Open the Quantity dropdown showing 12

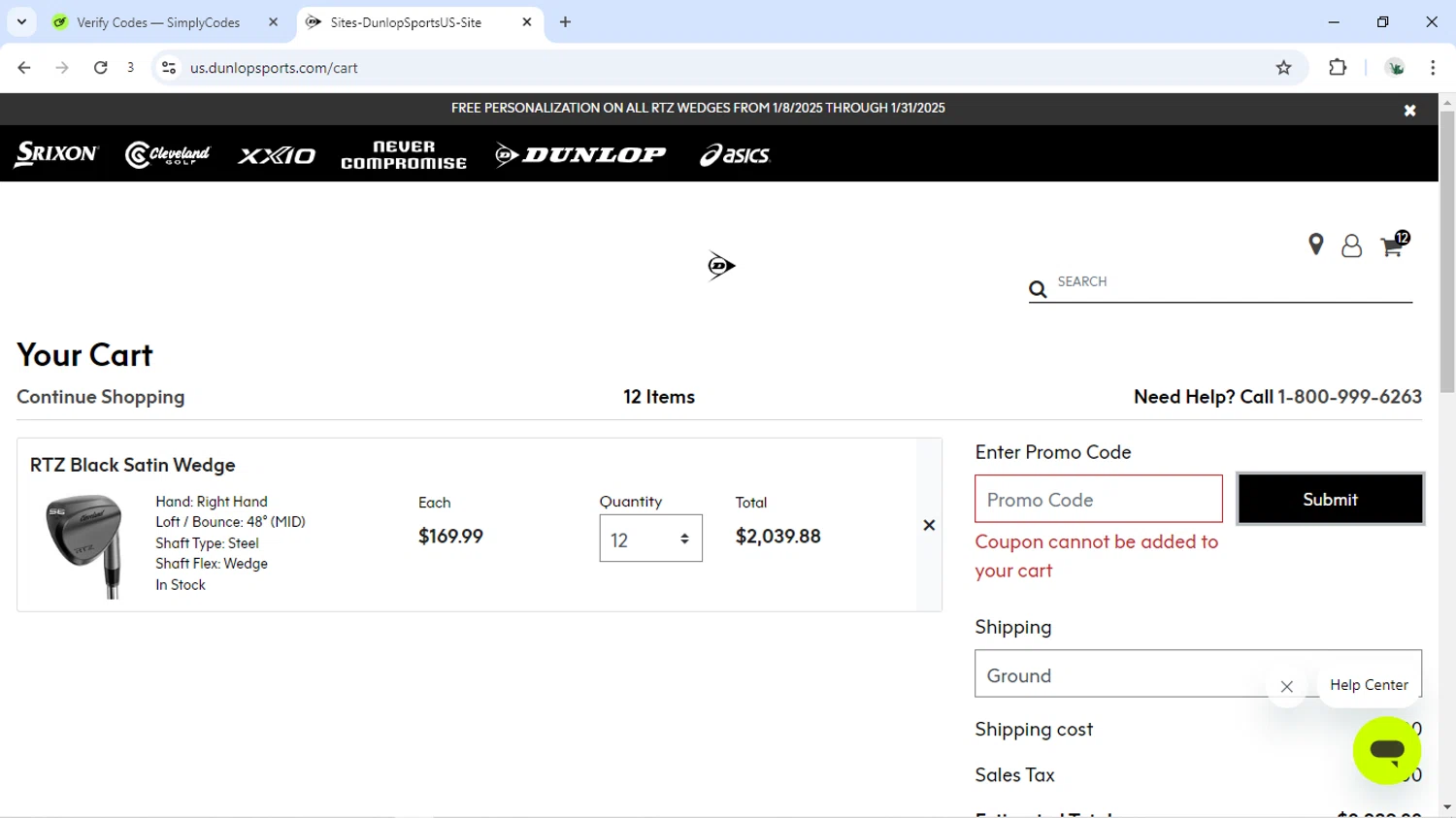(650, 539)
